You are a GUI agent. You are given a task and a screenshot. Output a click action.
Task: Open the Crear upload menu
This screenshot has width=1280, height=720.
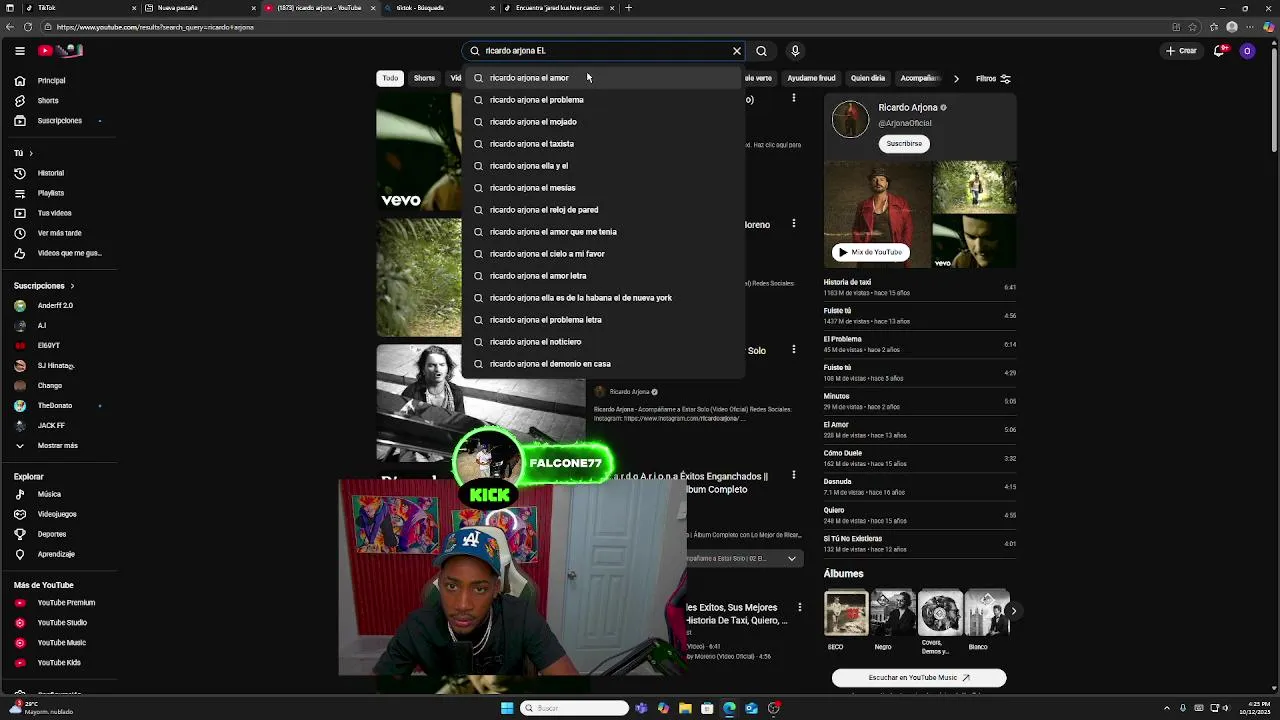1181,51
